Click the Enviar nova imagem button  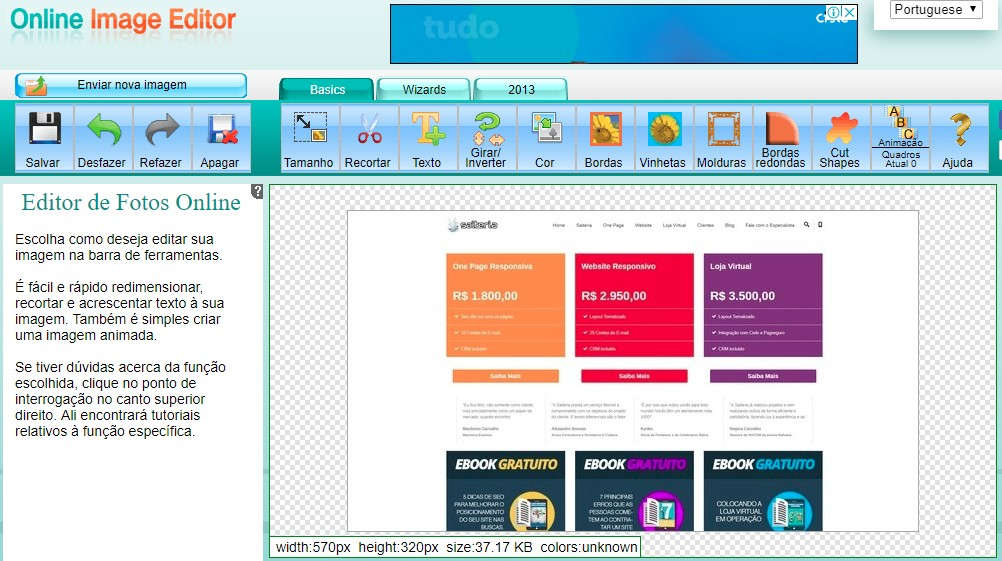click(x=131, y=85)
